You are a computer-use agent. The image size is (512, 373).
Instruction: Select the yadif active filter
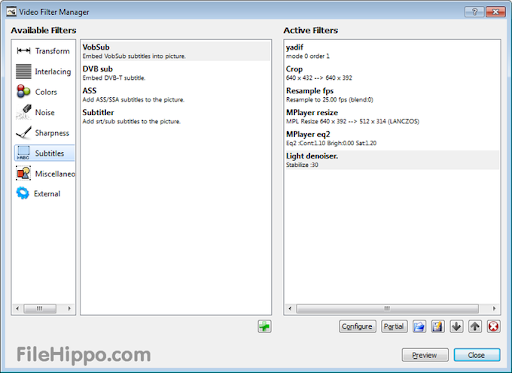[392, 51]
